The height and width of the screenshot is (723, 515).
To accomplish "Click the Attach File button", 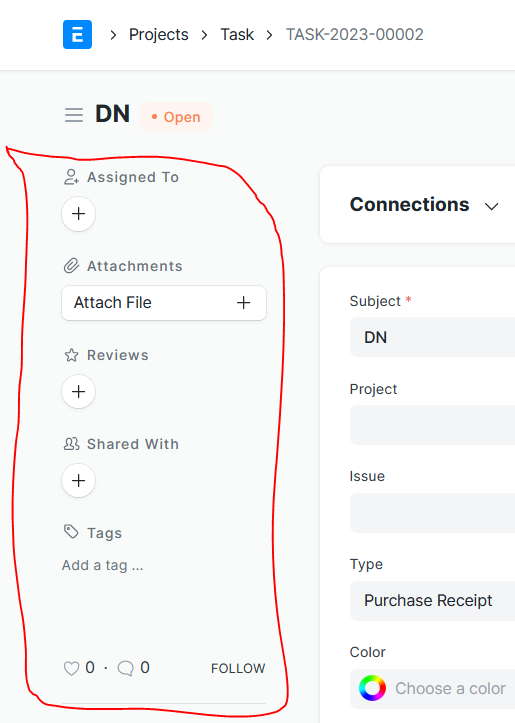I will (164, 302).
